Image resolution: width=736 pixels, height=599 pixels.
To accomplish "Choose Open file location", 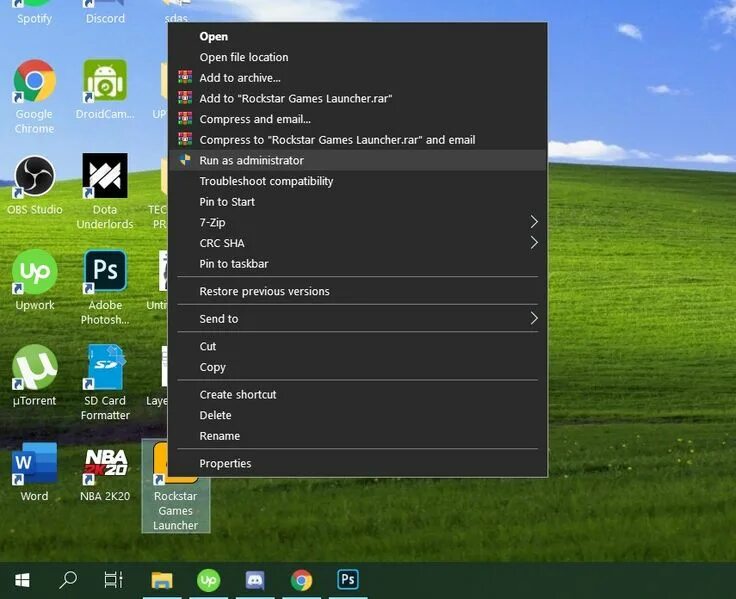I will click(x=358, y=57).
